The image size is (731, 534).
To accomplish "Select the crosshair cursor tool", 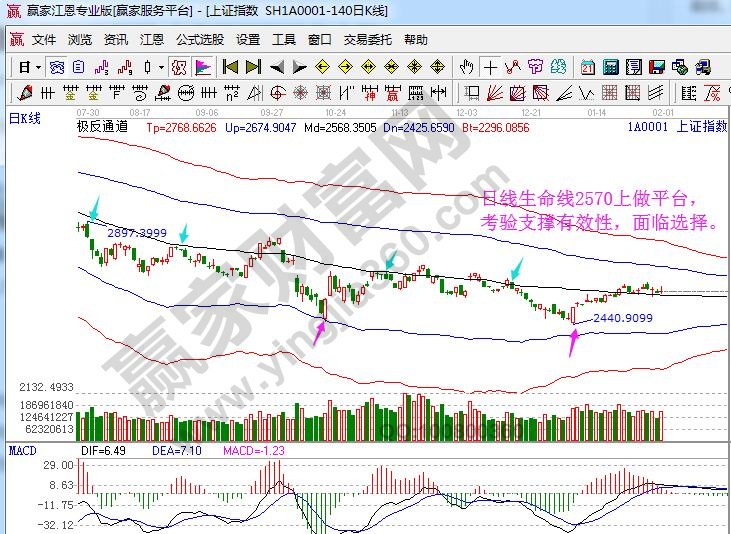I will (x=490, y=67).
